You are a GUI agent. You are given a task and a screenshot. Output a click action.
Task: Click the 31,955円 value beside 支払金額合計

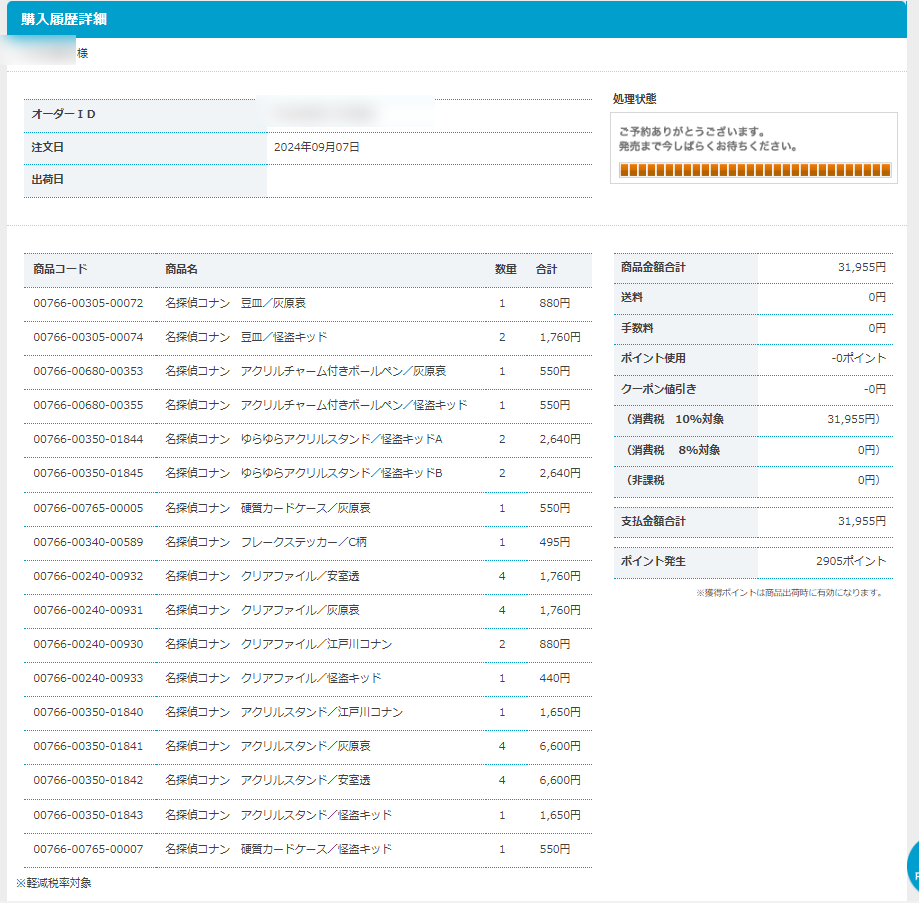[862, 521]
